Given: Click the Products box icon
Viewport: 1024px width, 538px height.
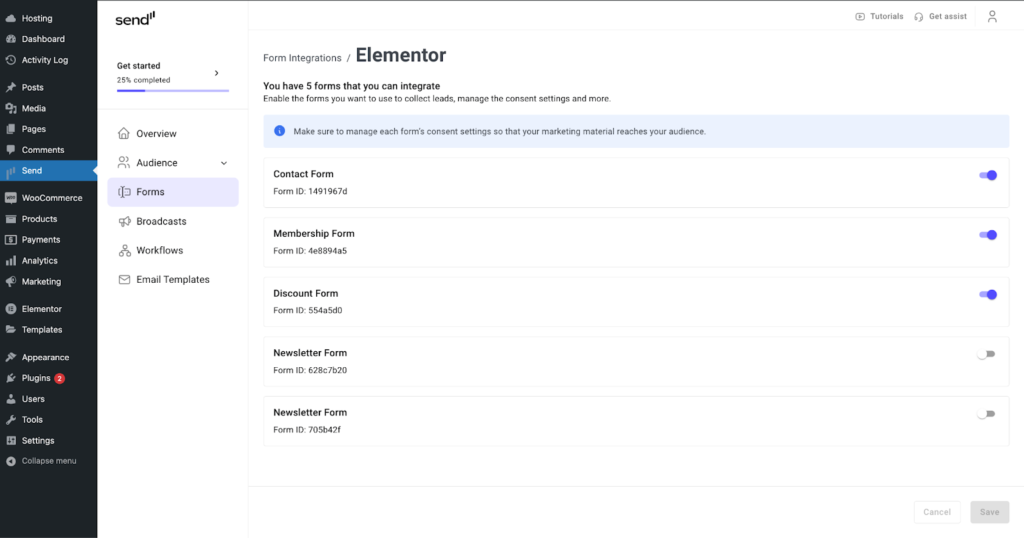Looking at the screenshot, I should click(10, 219).
